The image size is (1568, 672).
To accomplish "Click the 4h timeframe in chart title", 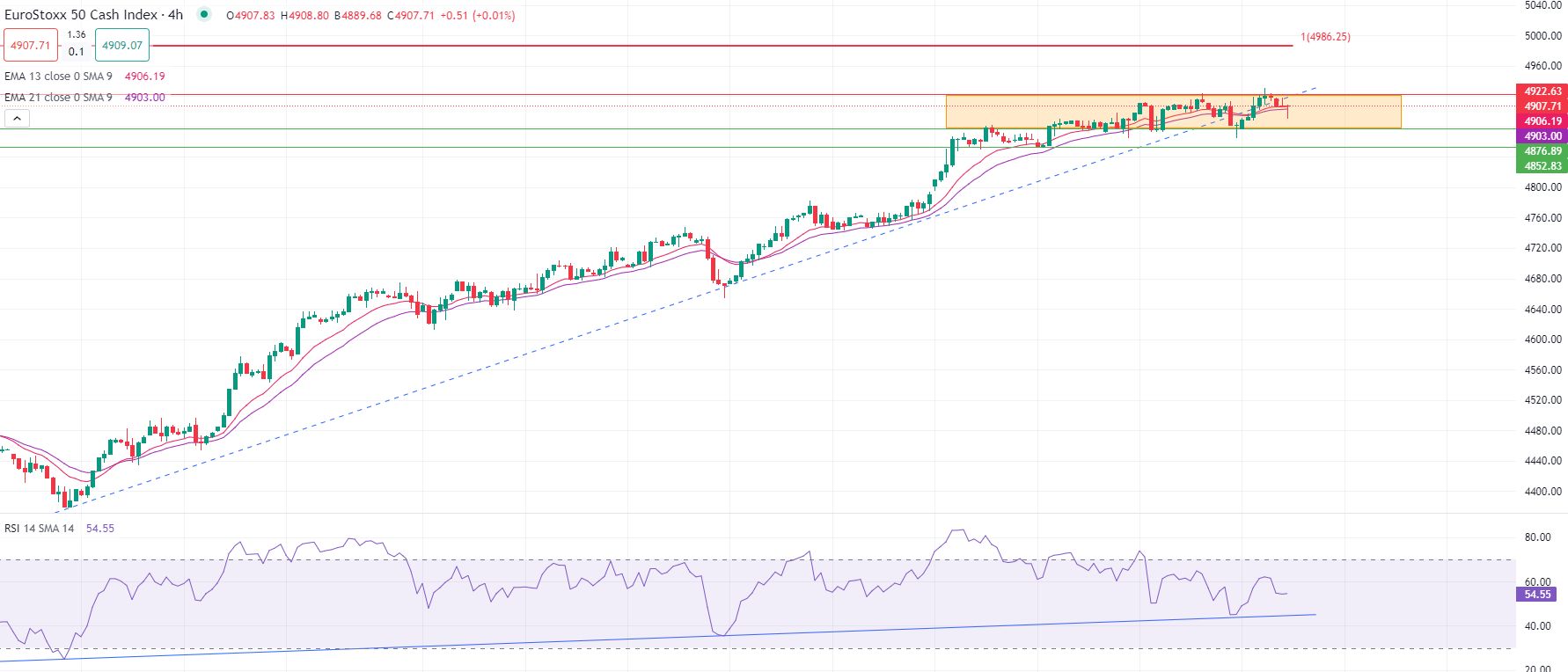I will [176, 15].
